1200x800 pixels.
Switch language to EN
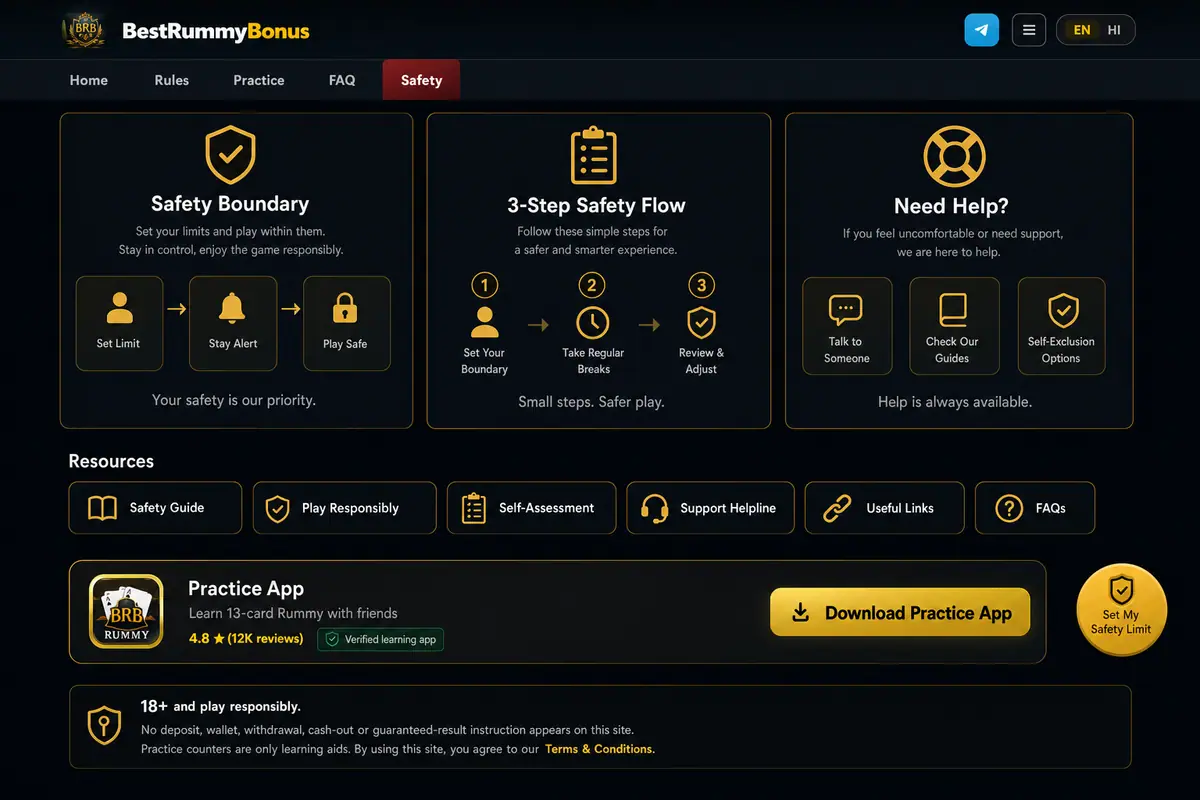(x=1082, y=30)
